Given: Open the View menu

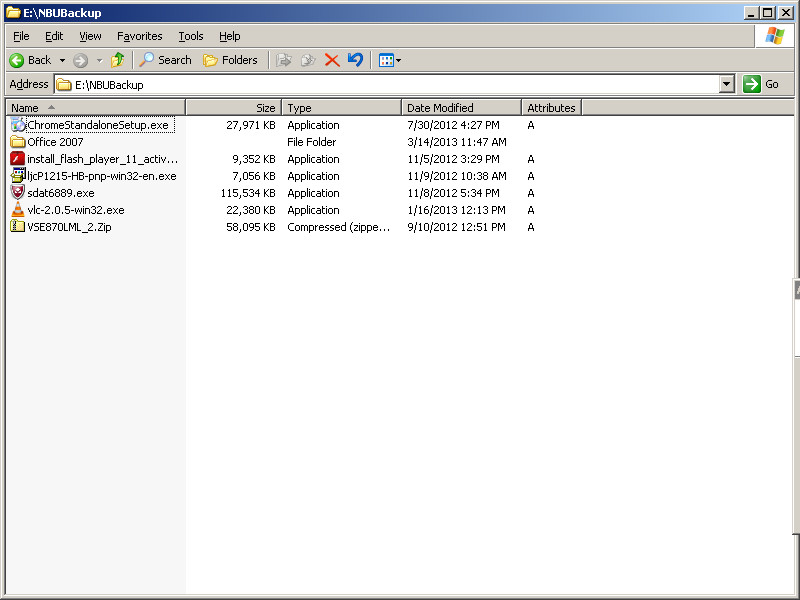Looking at the screenshot, I should pos(90,36).
